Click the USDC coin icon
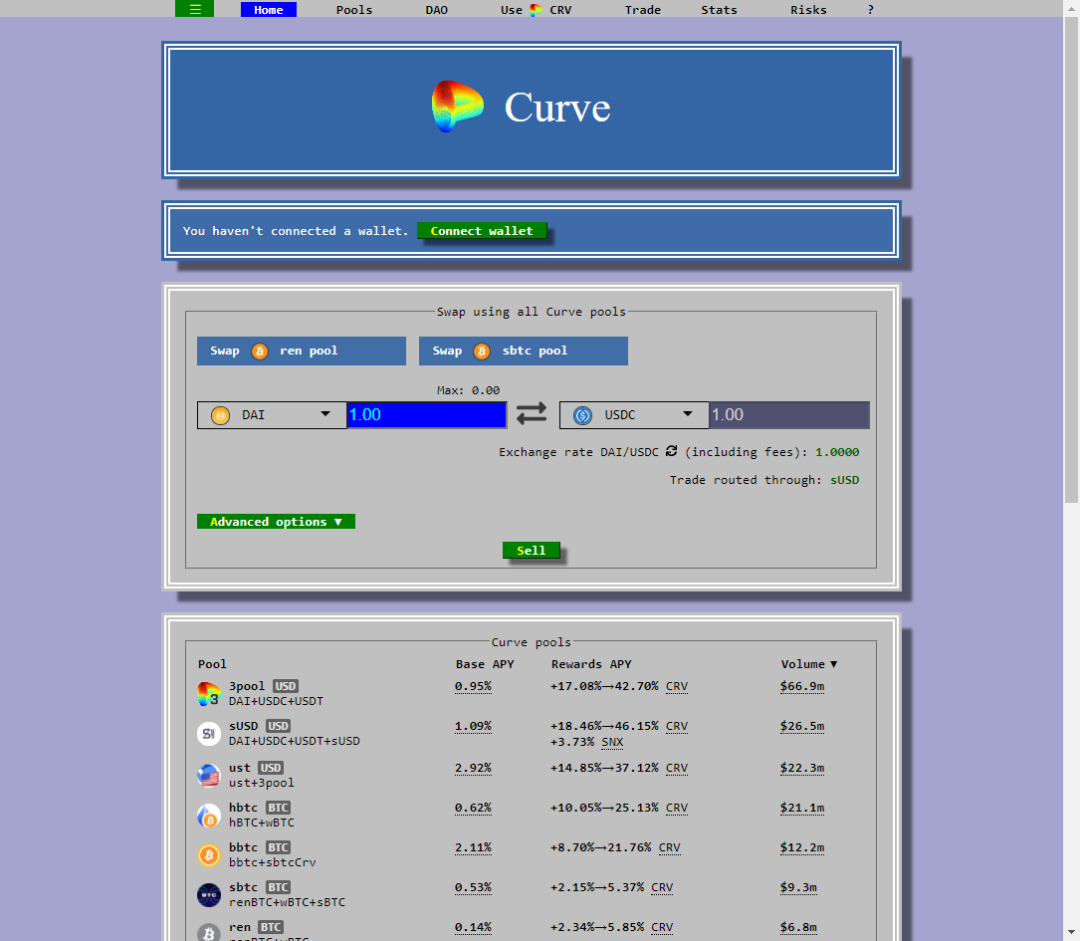The height and width of the screenshot is (941, 1080). coord(583,415)
